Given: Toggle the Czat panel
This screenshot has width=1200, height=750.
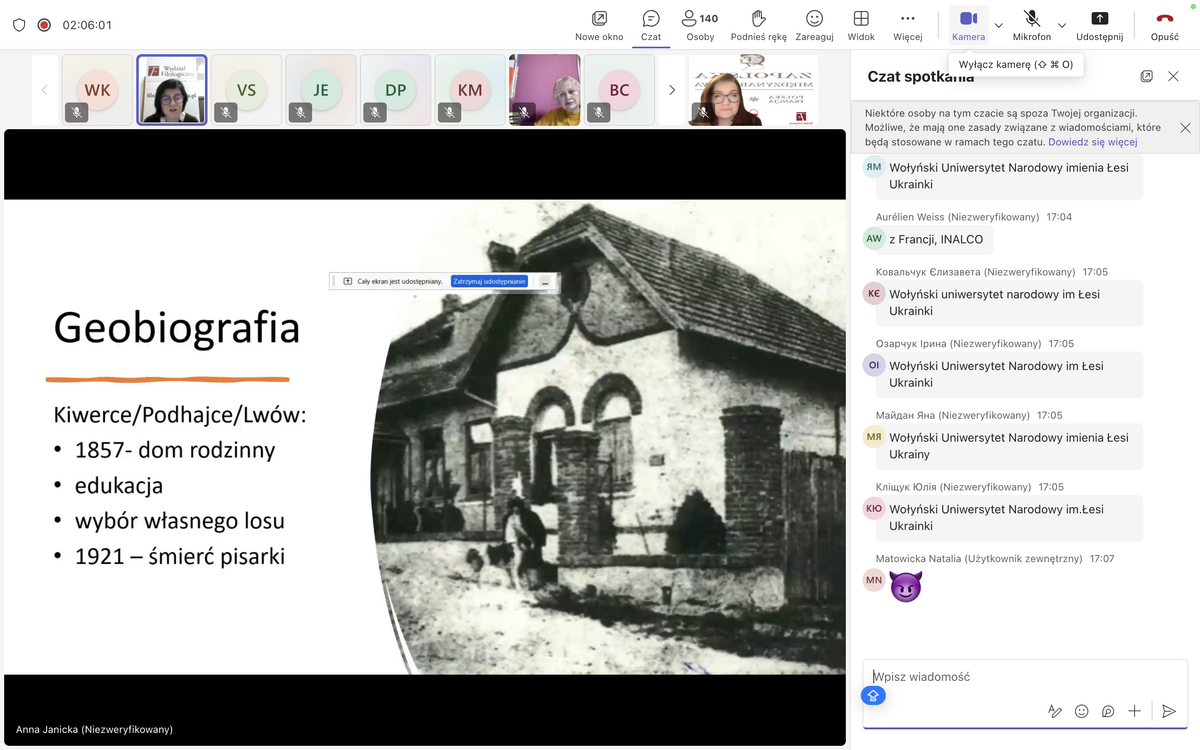Looking at the screenshot, I should coord(651,24).
